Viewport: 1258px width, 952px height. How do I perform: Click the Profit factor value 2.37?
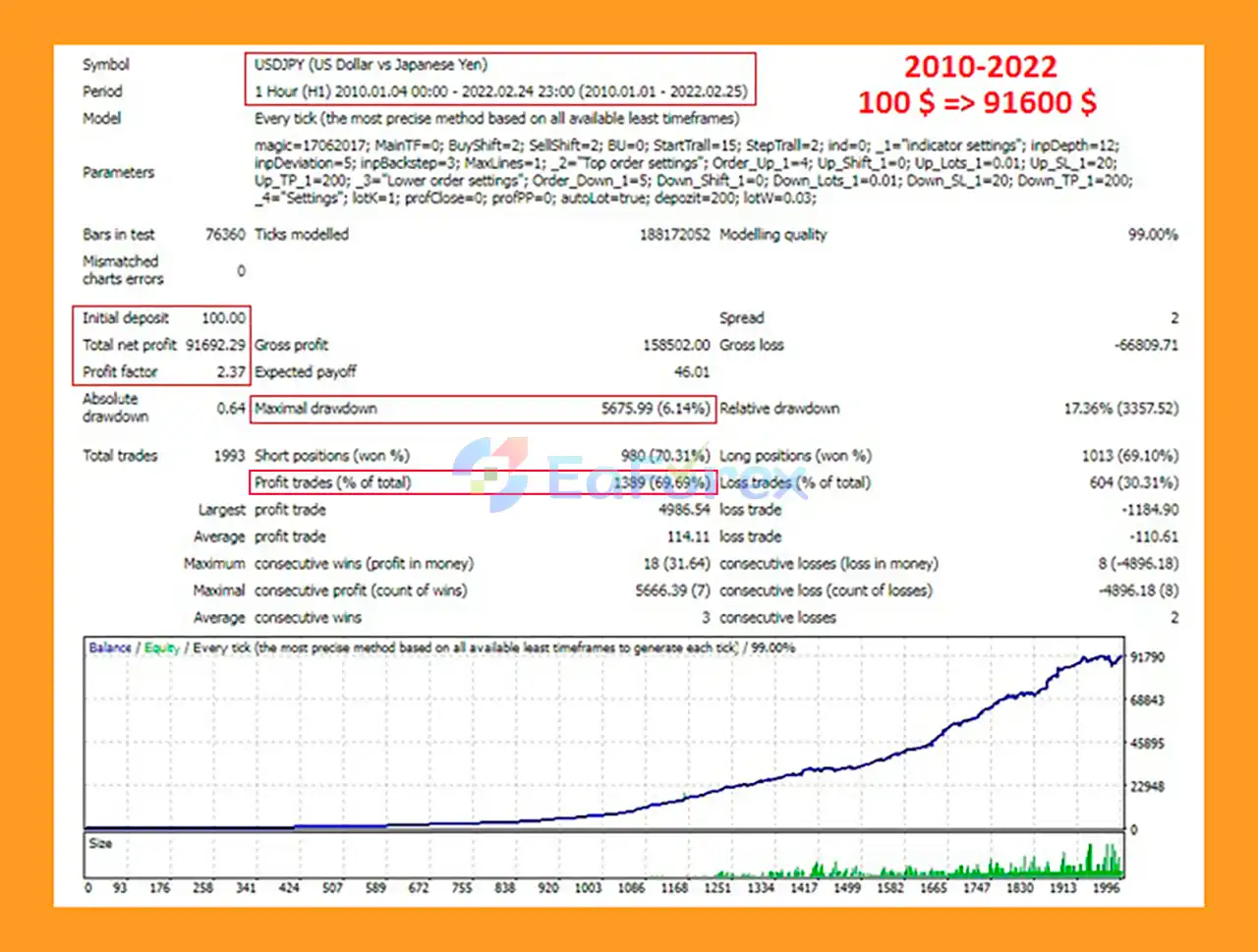pyautogui.click(x=231, y=372)
